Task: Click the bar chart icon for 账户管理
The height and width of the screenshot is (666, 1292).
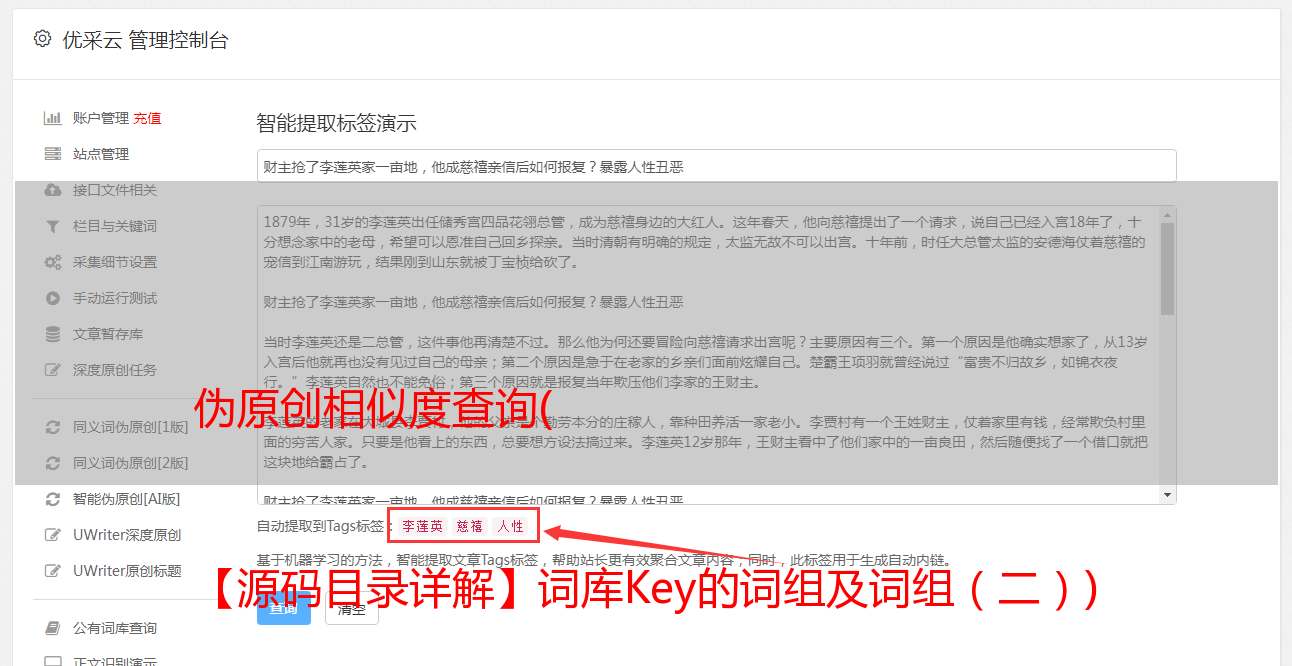Action: 52,118
